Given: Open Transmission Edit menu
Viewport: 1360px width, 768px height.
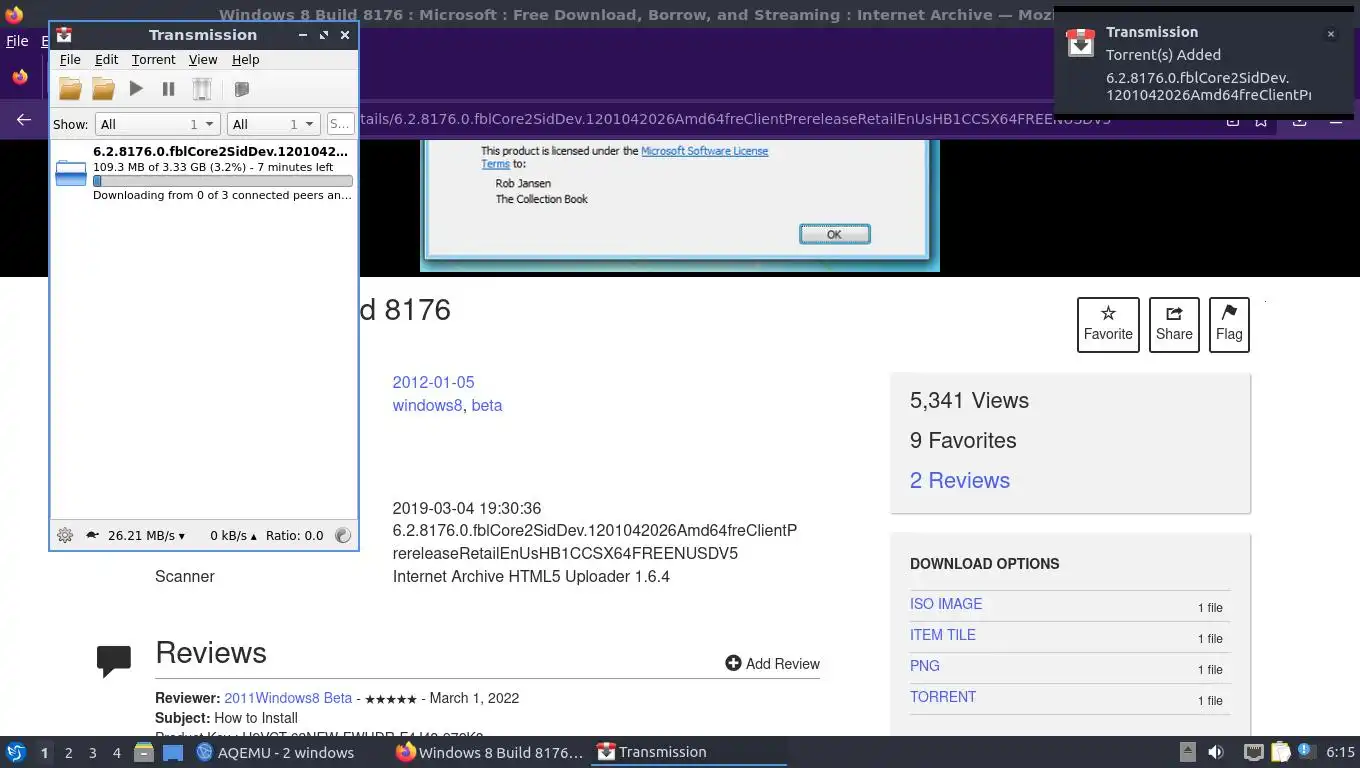Looking at the screenshot, I should tap(106, 60).
